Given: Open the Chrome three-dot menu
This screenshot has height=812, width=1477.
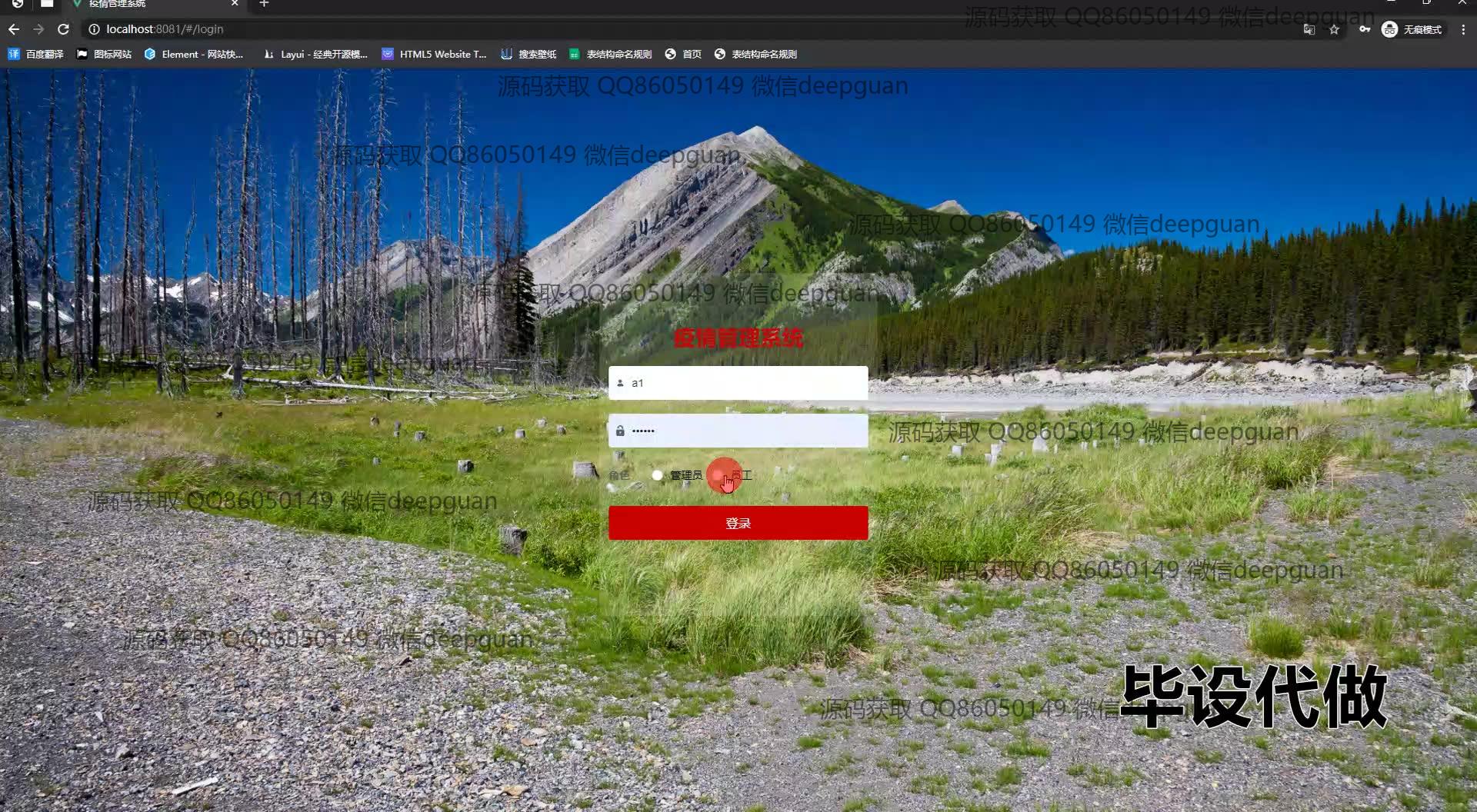Looking at the screenshot, I should pos(1463,29).
